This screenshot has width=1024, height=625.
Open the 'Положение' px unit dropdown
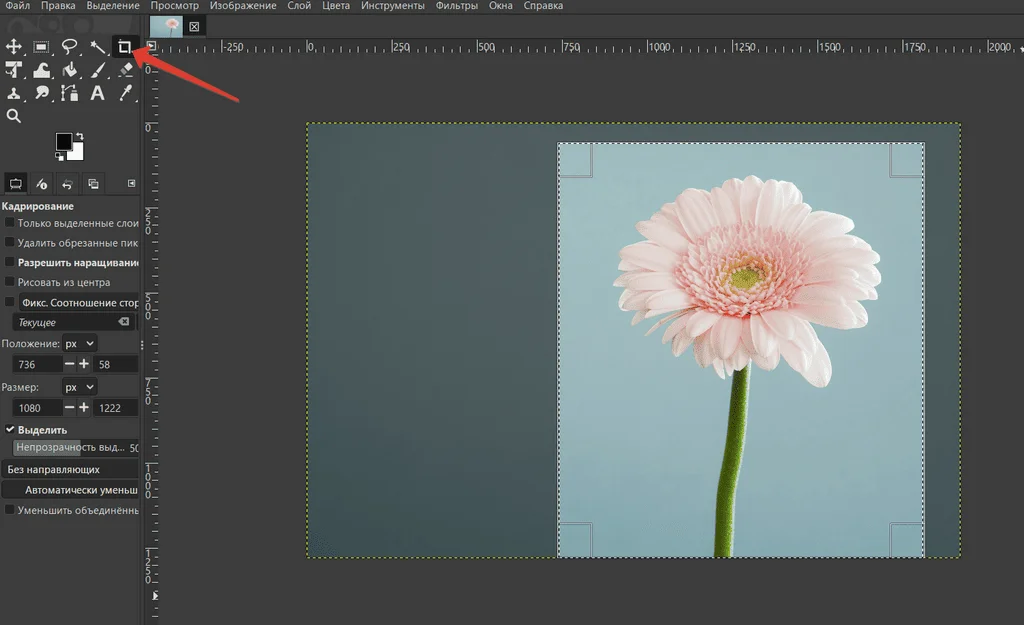coord(78,343)
